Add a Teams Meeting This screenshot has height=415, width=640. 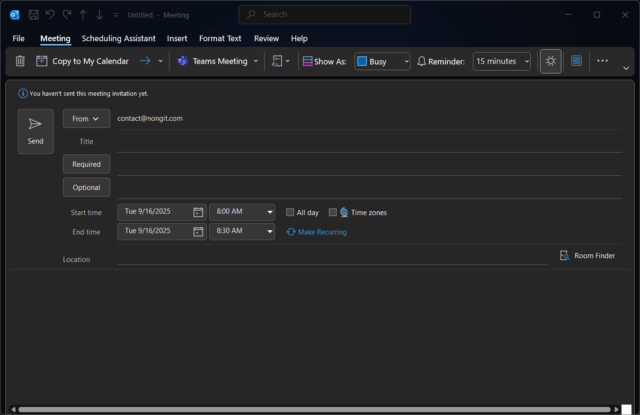[212, 61]
